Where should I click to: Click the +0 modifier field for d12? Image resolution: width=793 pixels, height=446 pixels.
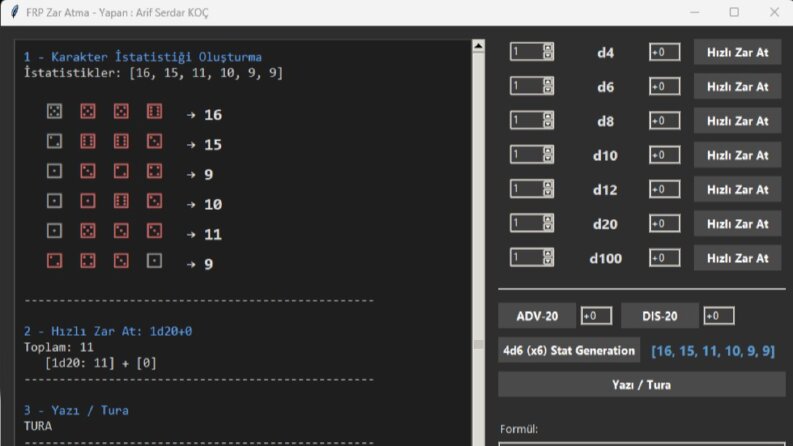coord(665,190)
